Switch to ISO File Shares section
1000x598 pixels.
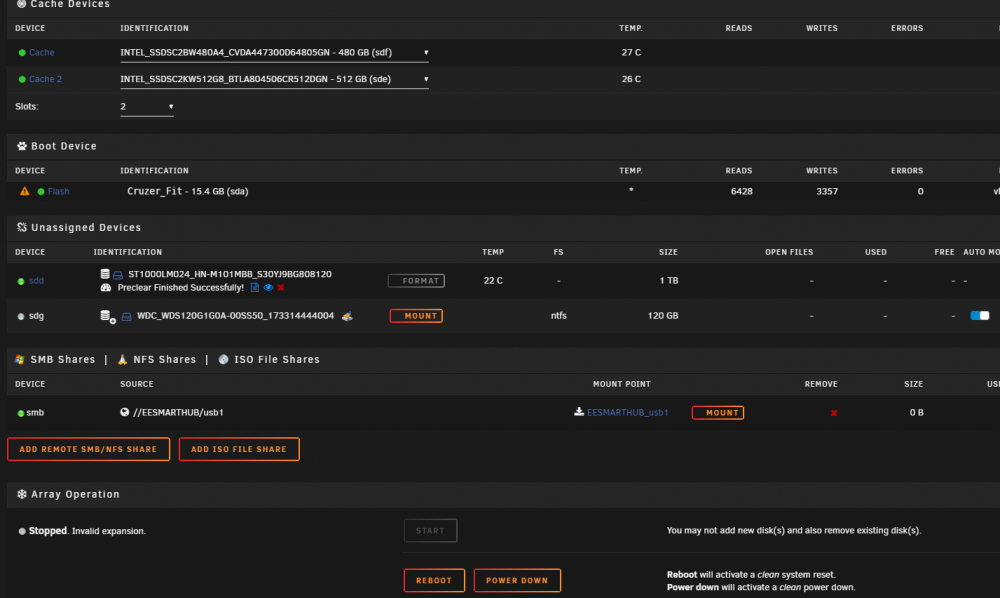[x=277, y=360]
